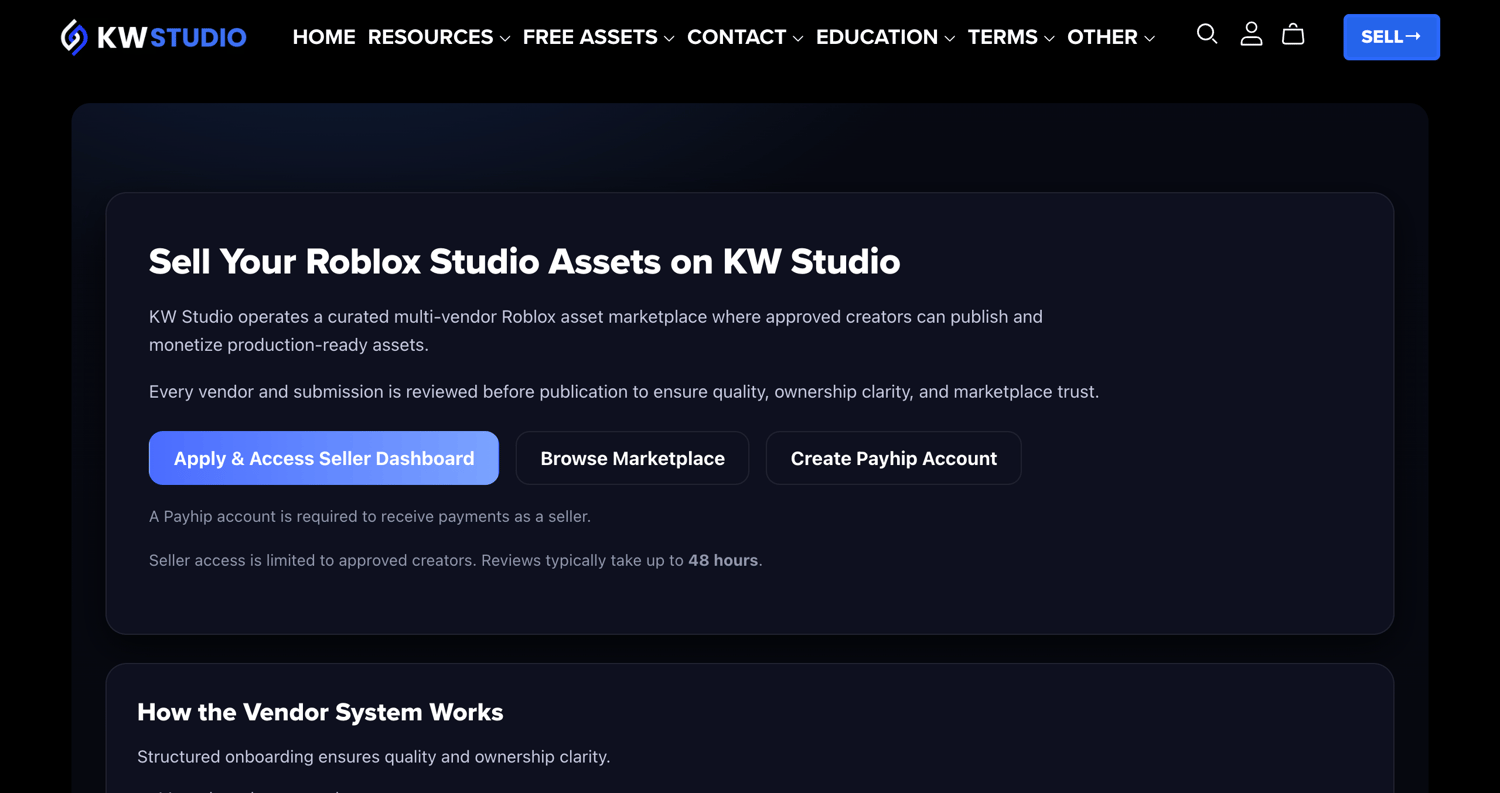The image size is (1500, 793).
Task: Expand the TERMS dropdown menu
Action: pyautogui.click(x=1011, y=37)
